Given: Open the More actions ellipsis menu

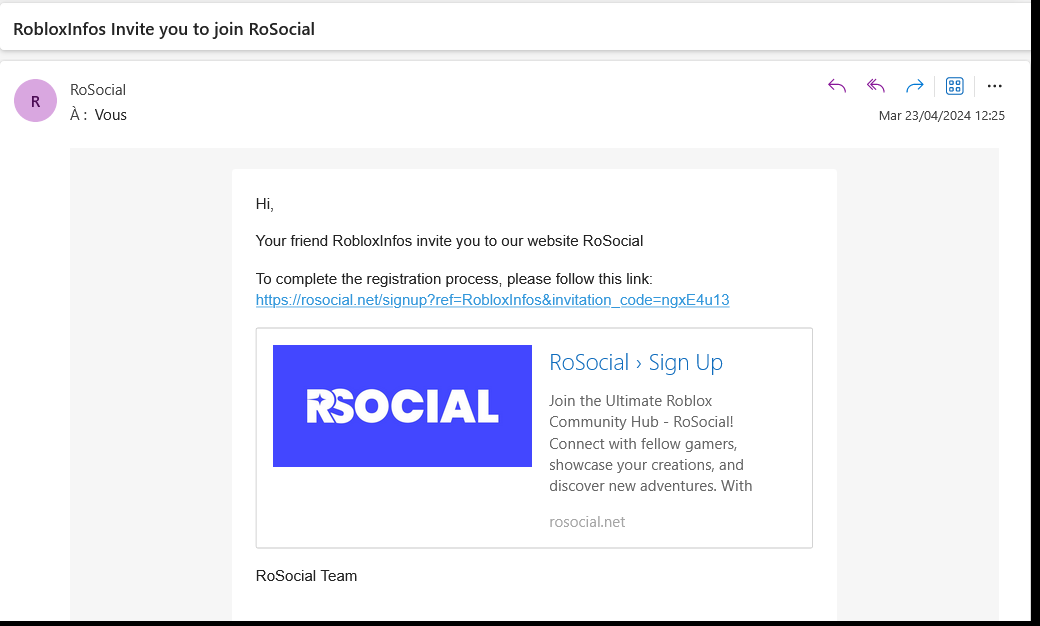Looking at the screenshot, I should pos(994,86).
